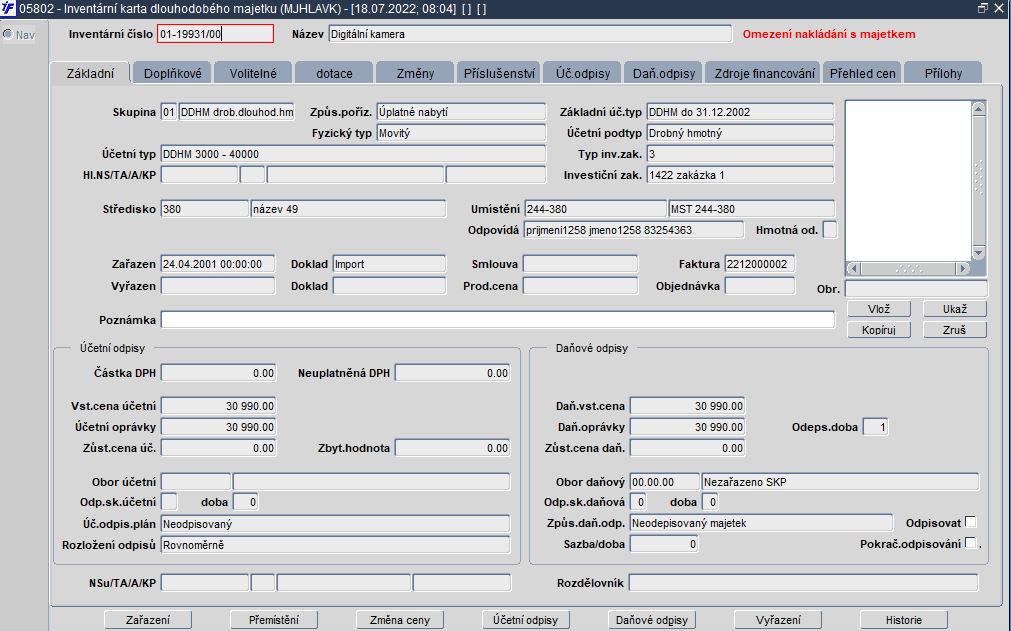Click the Název field with Digitální kamera

point(530,34)
